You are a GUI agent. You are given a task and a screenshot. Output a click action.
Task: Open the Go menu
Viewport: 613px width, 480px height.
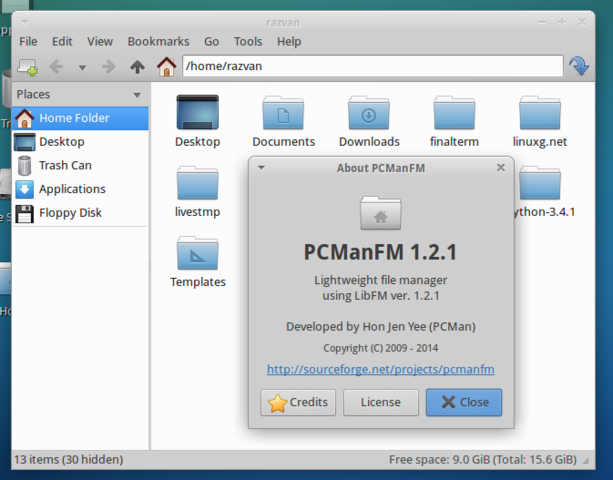tap(212, 41)
